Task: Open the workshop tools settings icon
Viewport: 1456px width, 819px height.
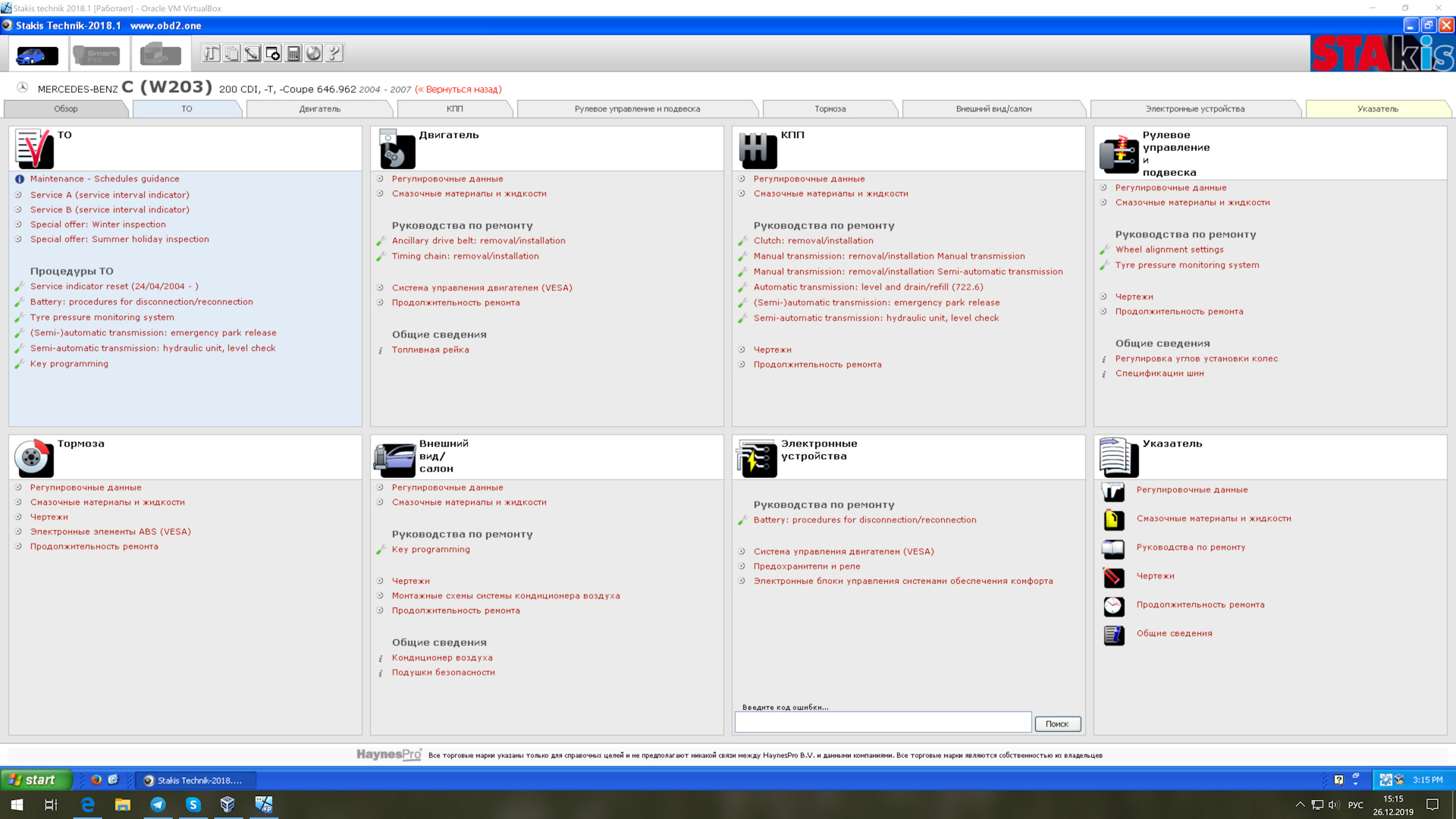Action: click(x=211, y=53)
